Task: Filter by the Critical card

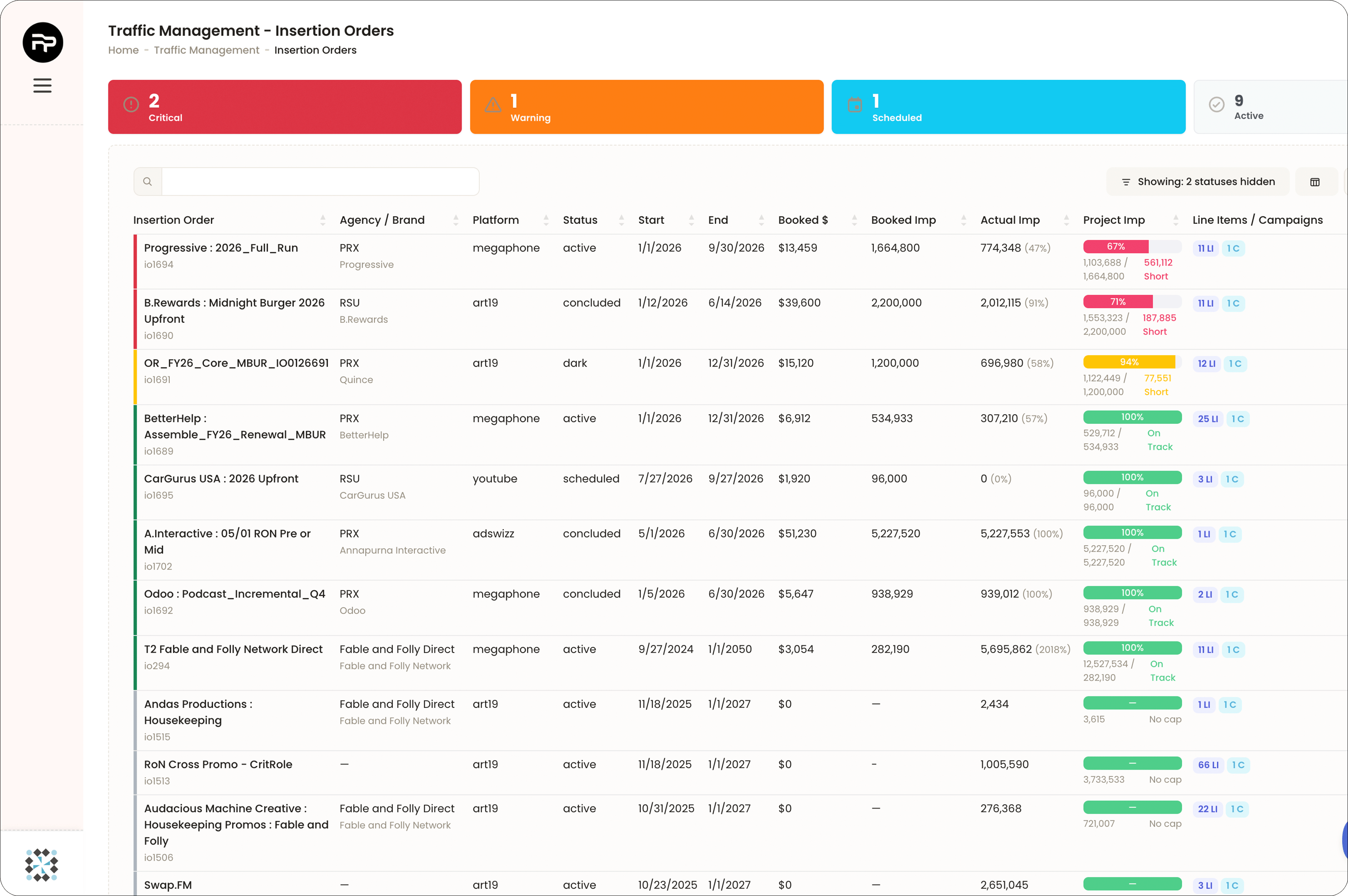Action: tap(285, 107)
